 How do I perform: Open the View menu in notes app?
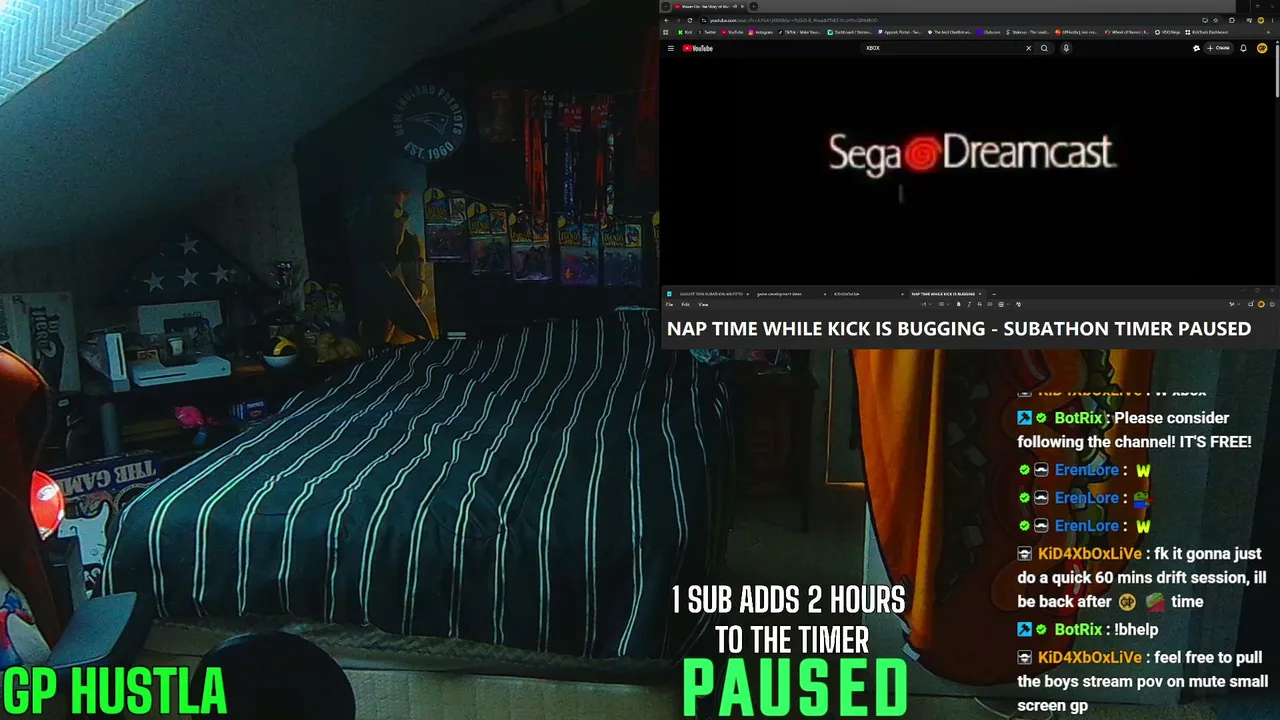(x=703, y=304)
